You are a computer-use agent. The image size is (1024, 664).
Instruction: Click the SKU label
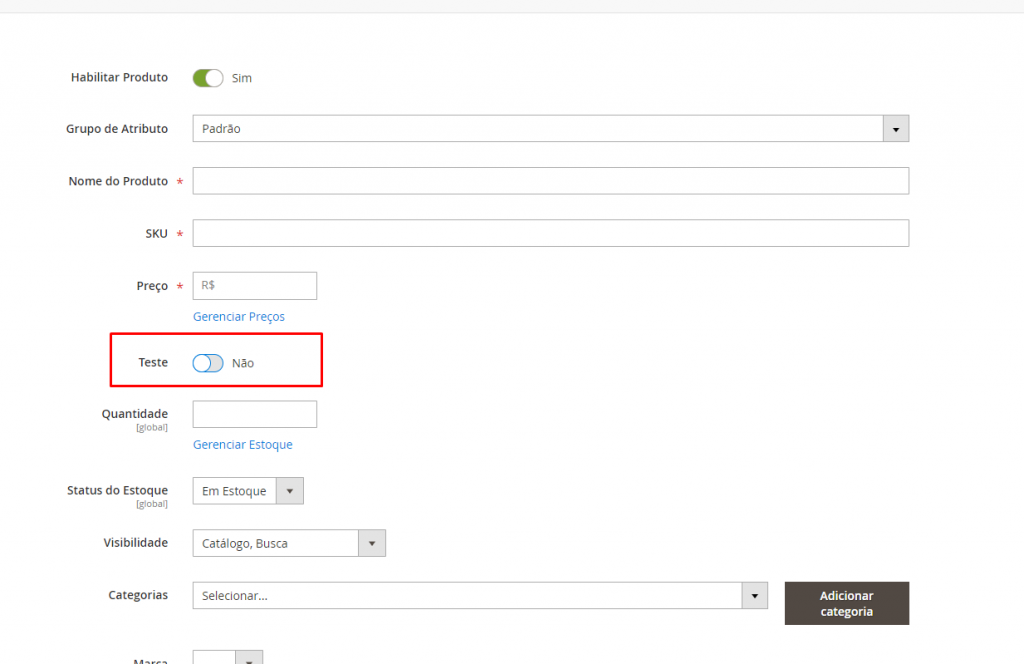click(157, 234)
